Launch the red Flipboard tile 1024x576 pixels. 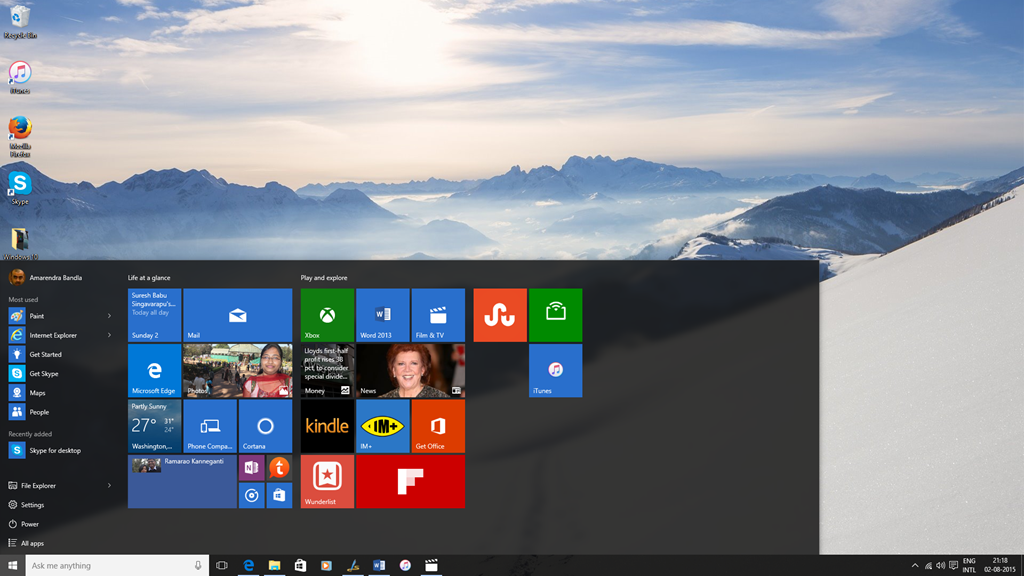[x=411, y=481]
